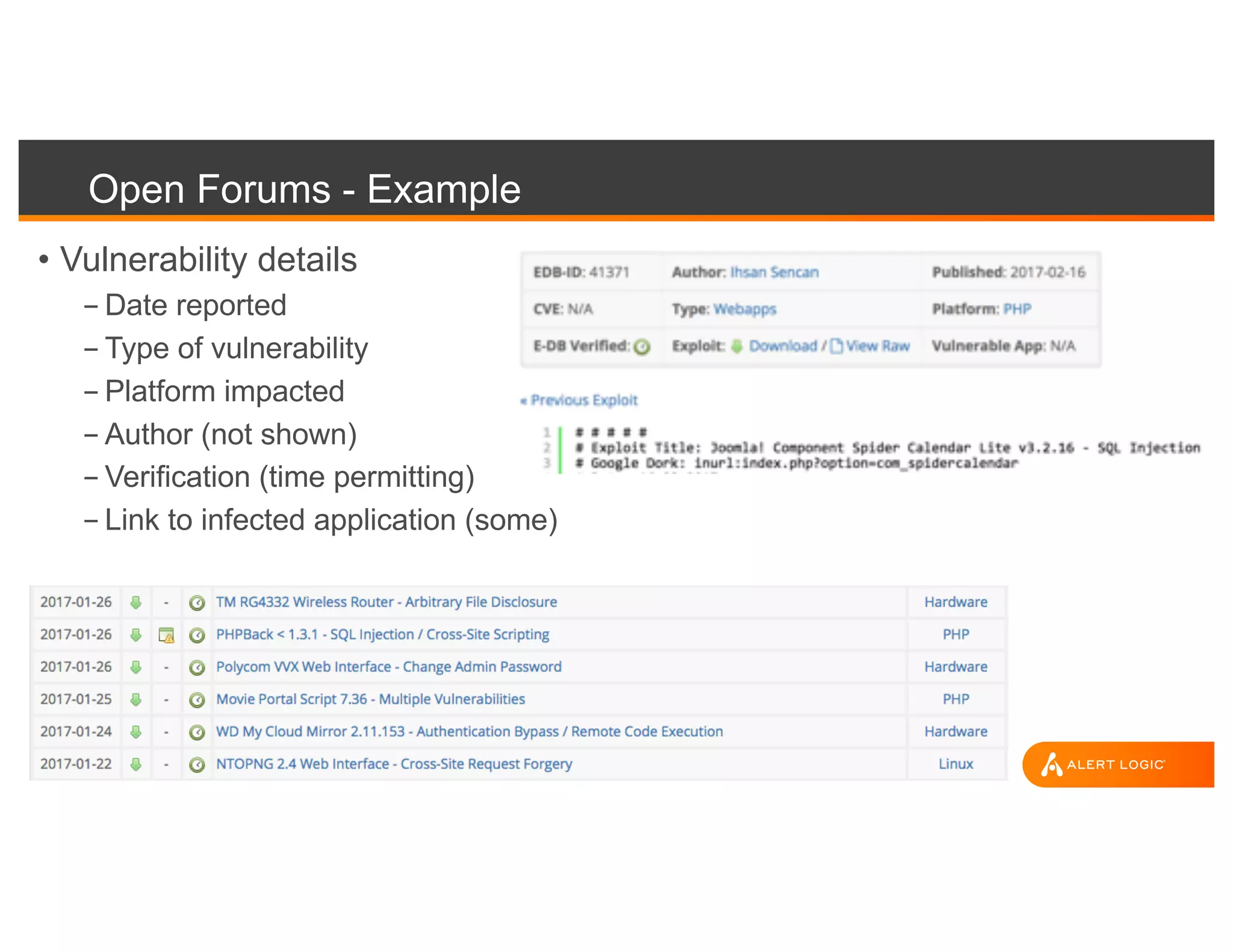The width and height of the screenshot is (1233, 952).
Task: Download exploit for WD My Cloud Mirror row
Action: [136, 732]
